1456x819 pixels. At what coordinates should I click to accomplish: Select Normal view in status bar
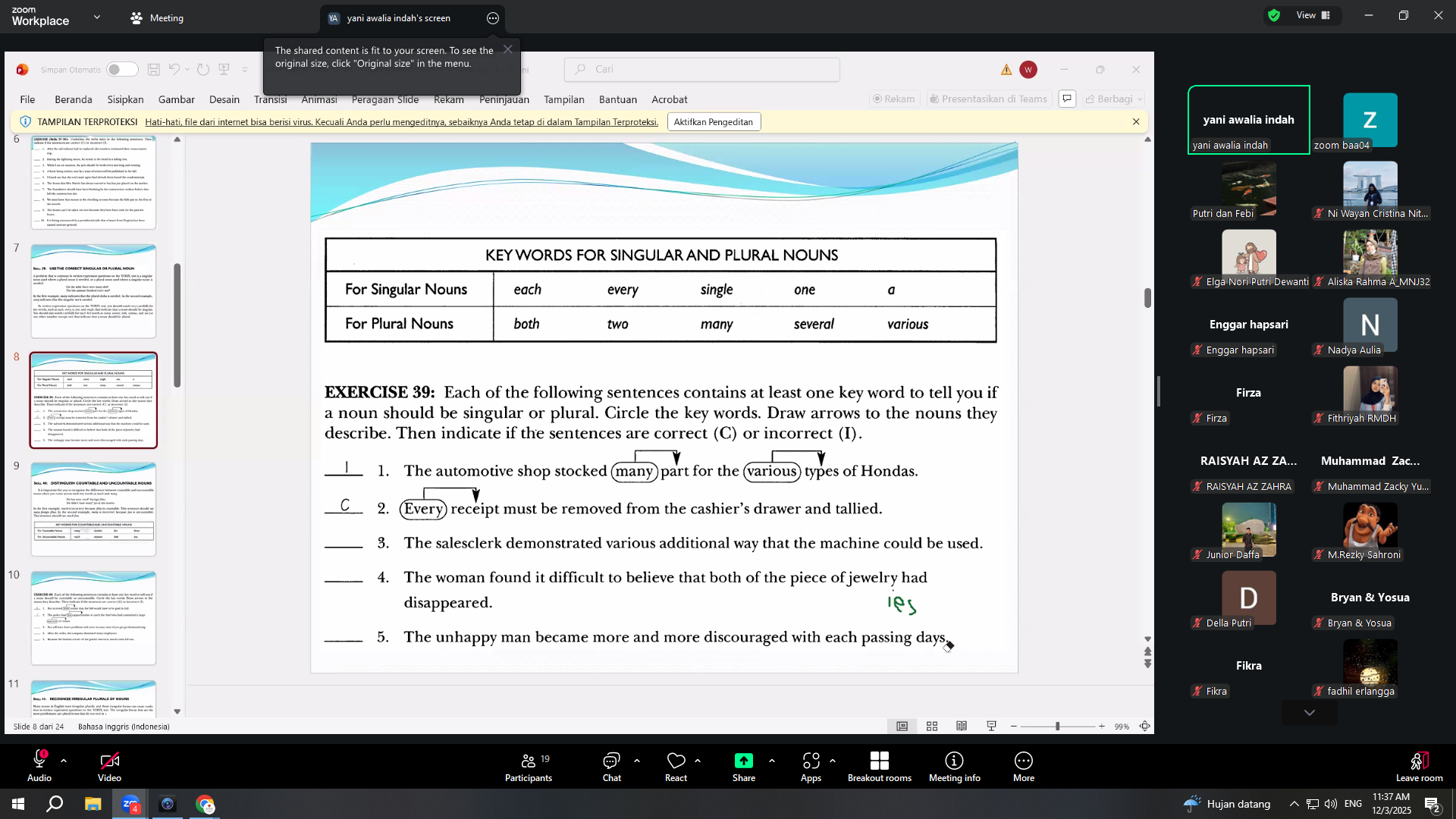pos(902,726)
